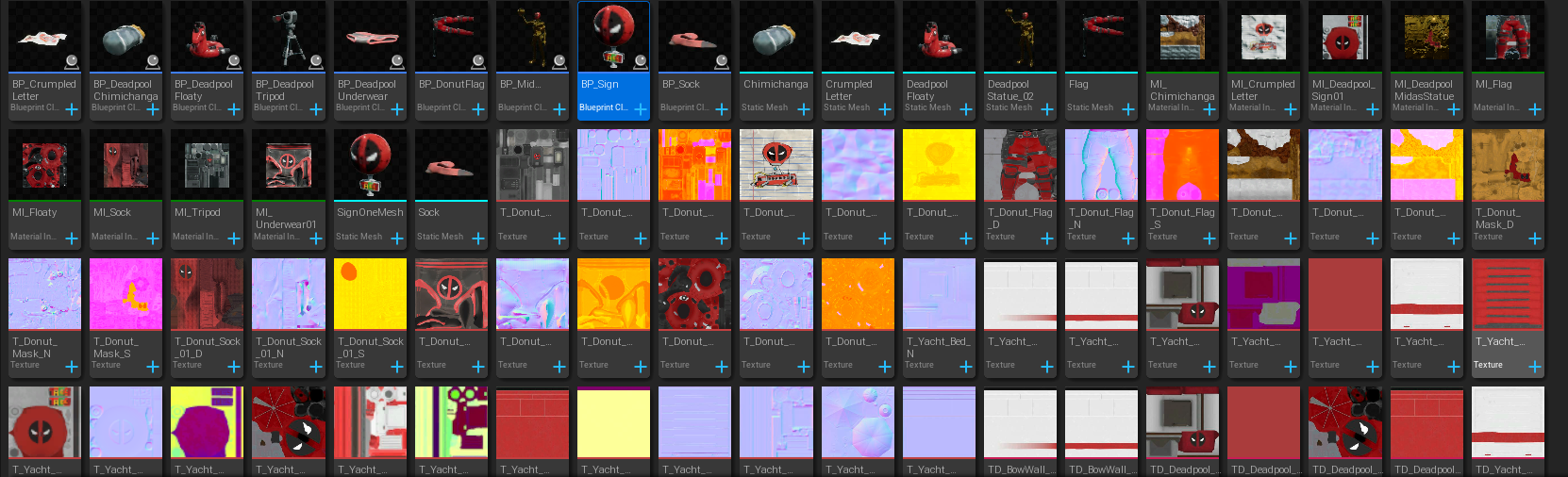Click the BP_Sign asset name label
This screenshot has height=477, width=1568.
click(600, 84)
